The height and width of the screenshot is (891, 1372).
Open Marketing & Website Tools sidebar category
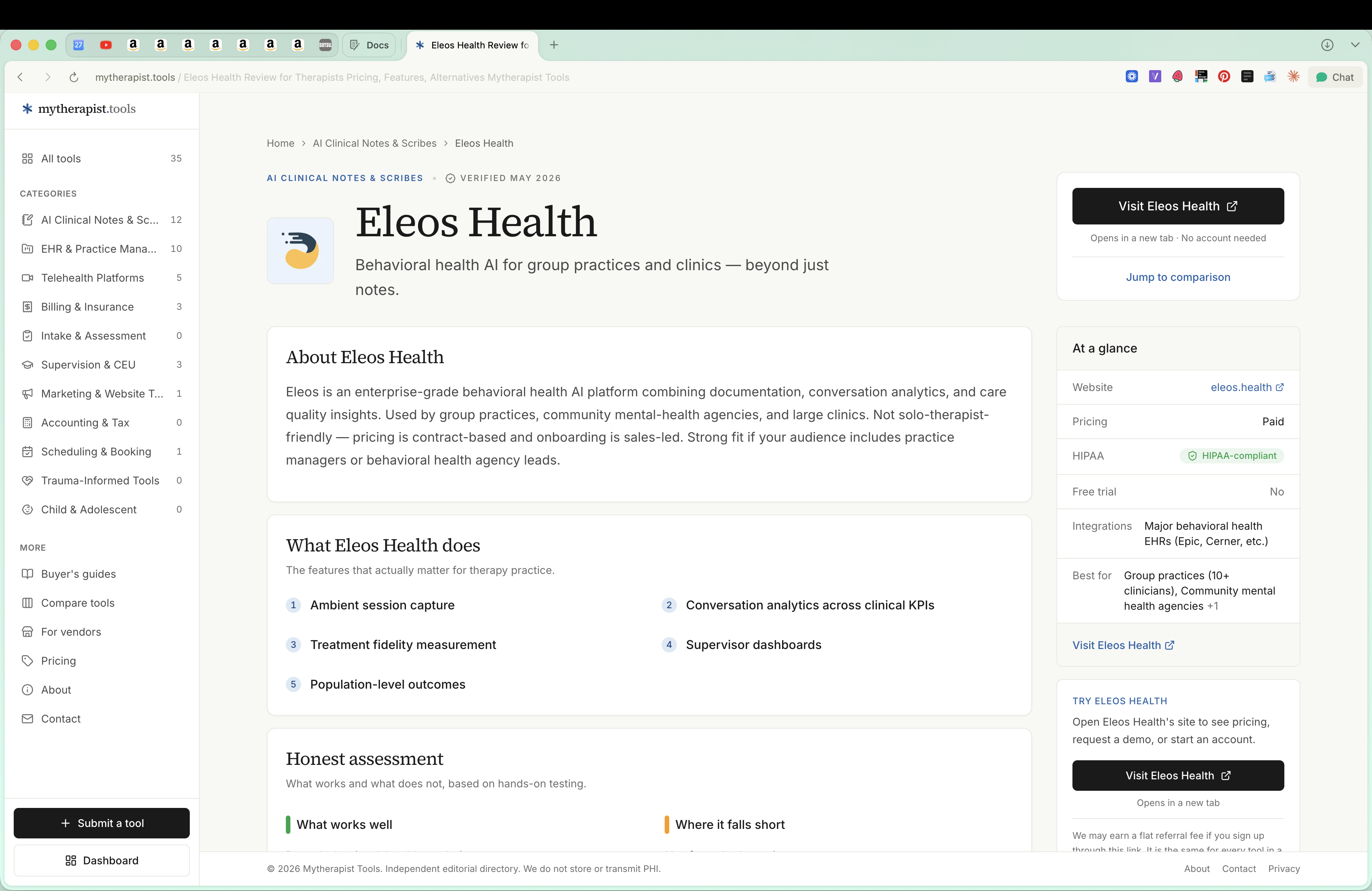(102, 394)
